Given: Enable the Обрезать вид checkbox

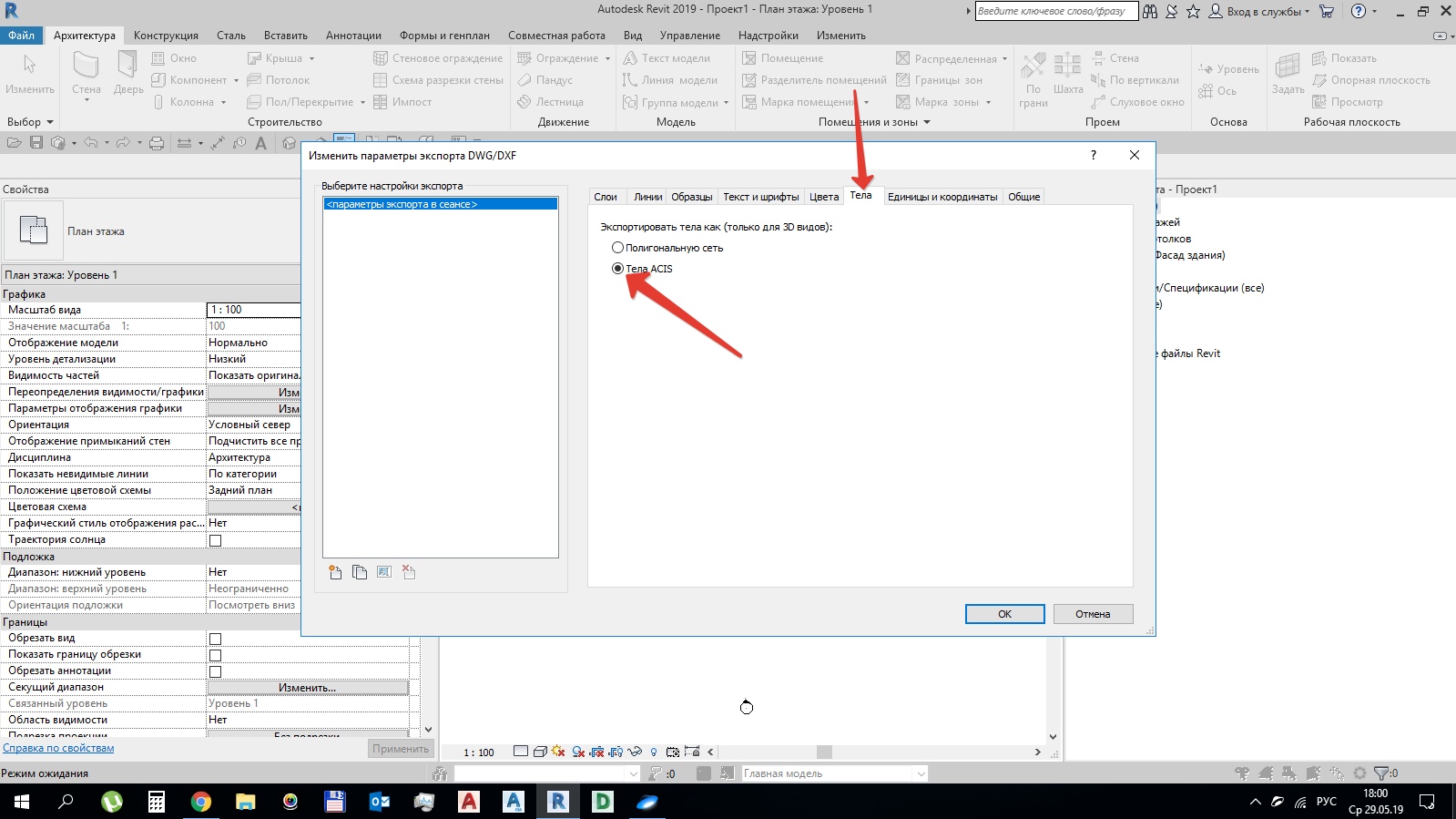Looking at the screenshot, I should (216, 639).
